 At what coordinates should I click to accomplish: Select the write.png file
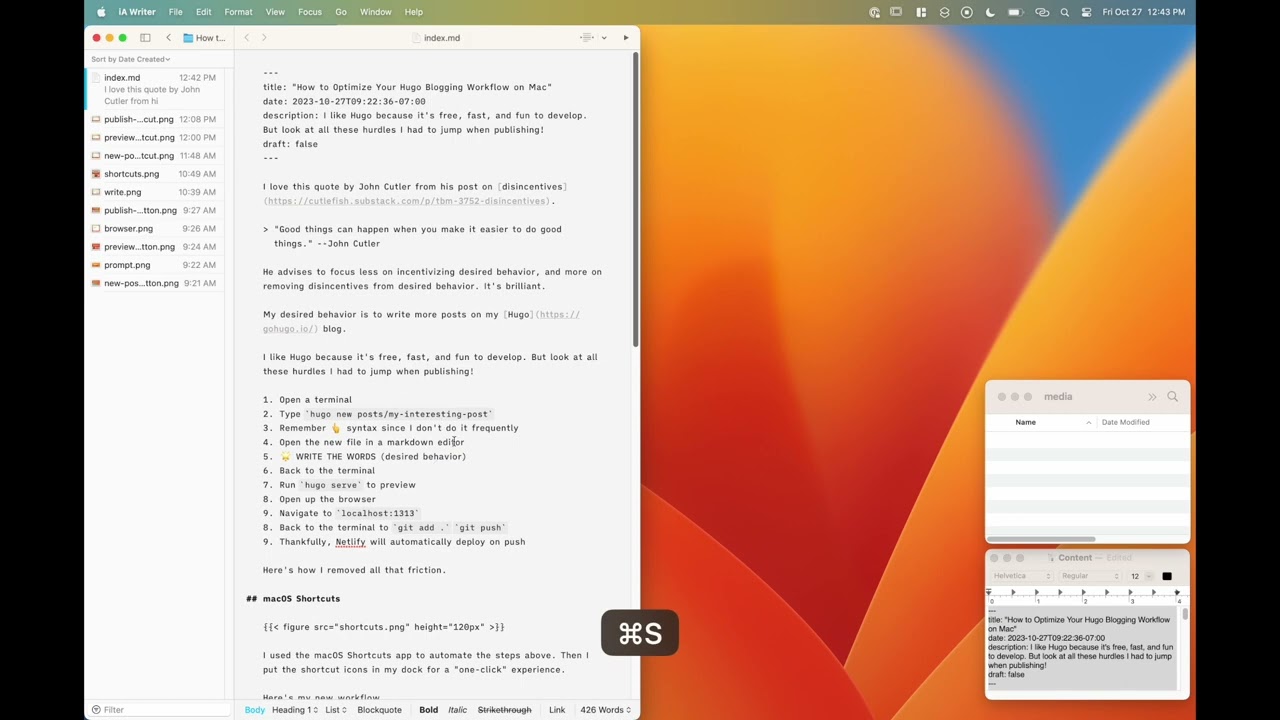coord(154,192)
